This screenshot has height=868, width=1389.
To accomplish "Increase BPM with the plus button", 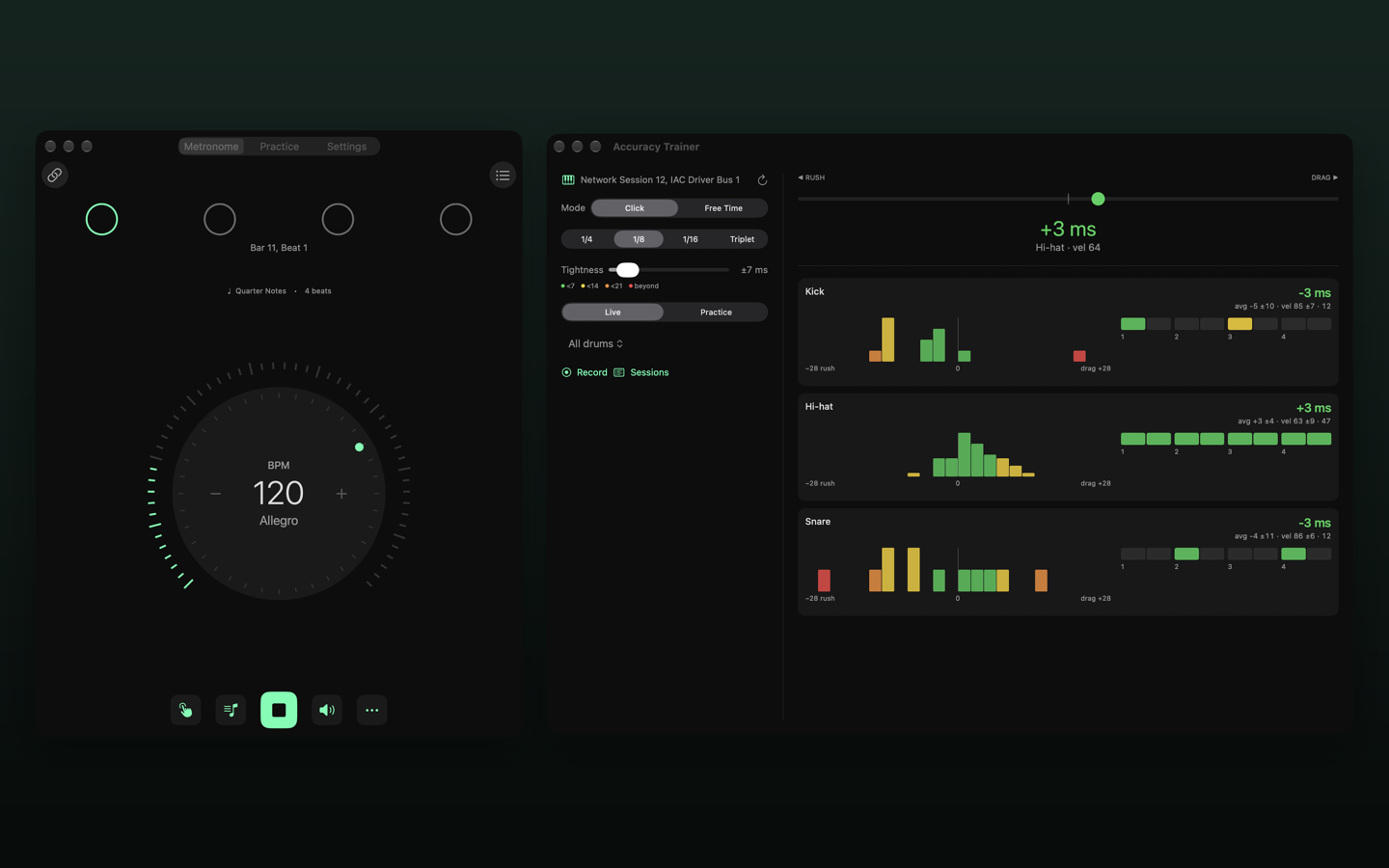I will 341,494.
